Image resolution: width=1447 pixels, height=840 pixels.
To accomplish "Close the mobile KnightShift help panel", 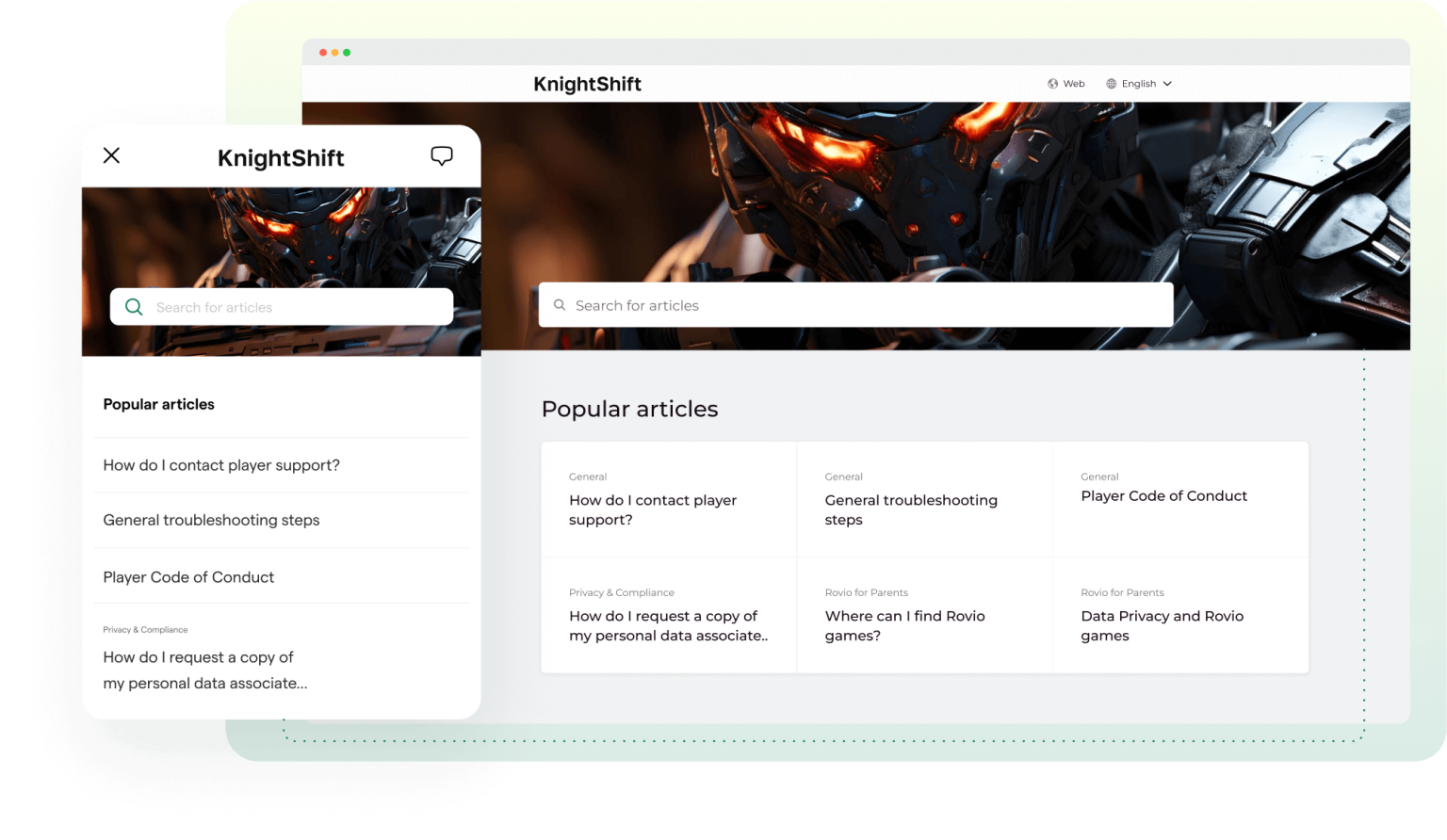I will pyautogui.click(x=111, y=155).
